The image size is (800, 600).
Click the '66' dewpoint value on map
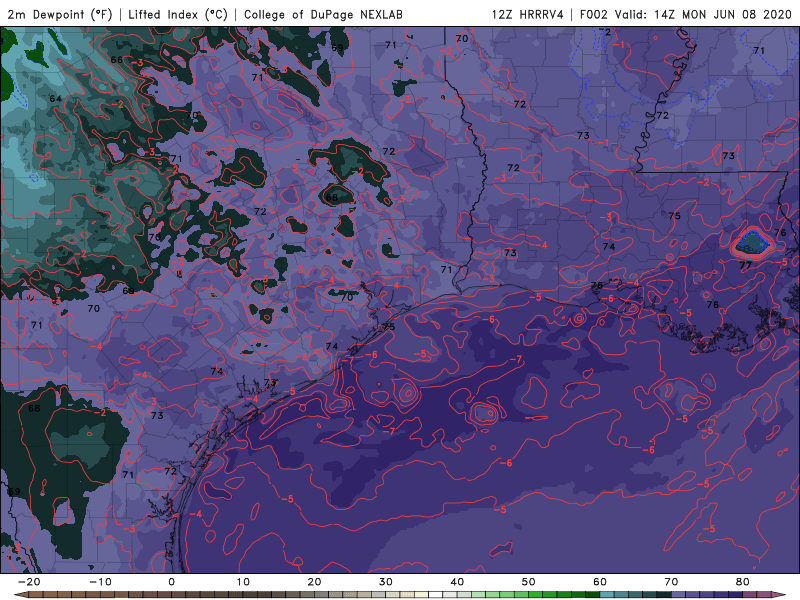click(x=117, y=60)
